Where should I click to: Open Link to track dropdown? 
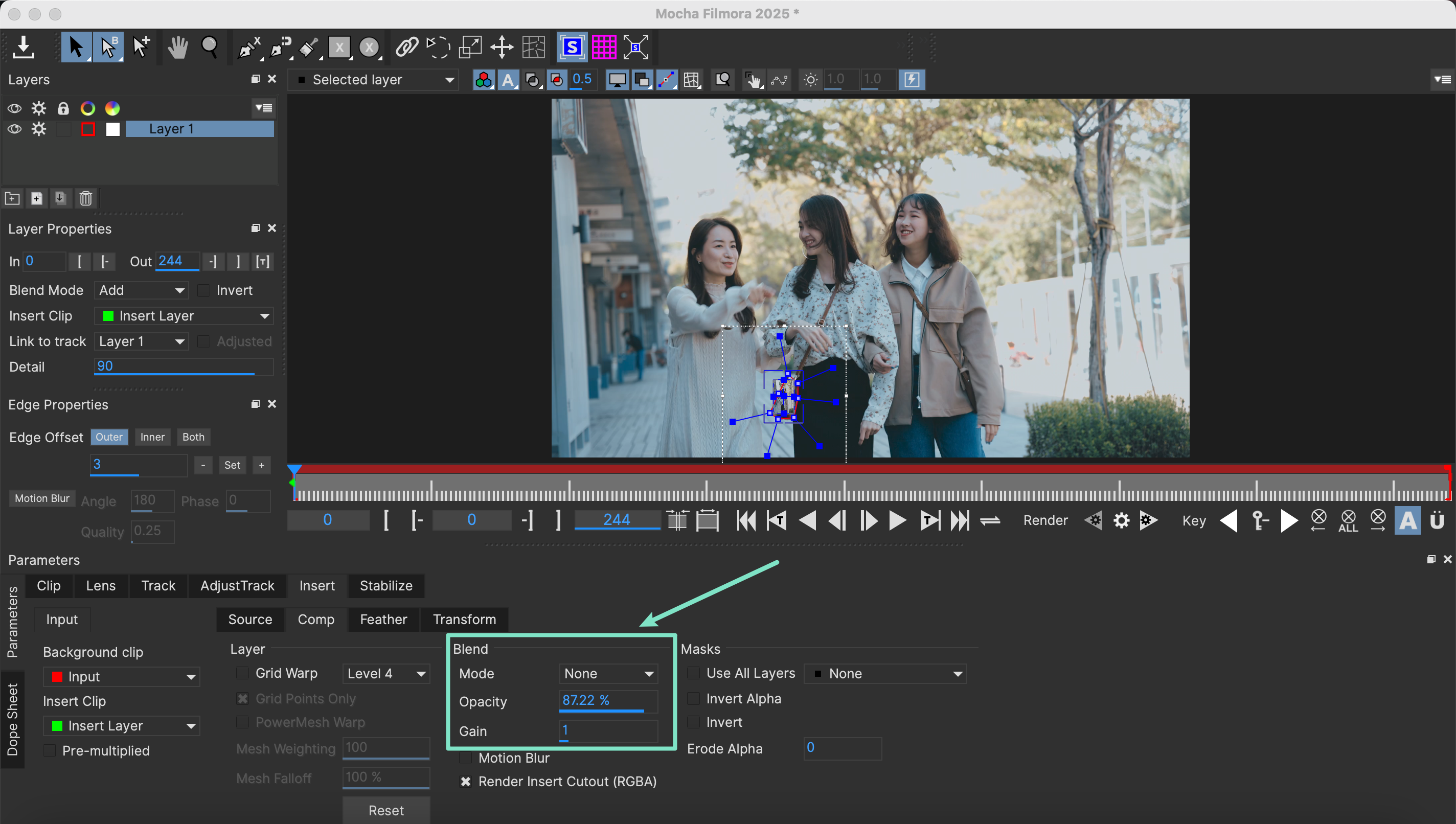click(141, 341)
